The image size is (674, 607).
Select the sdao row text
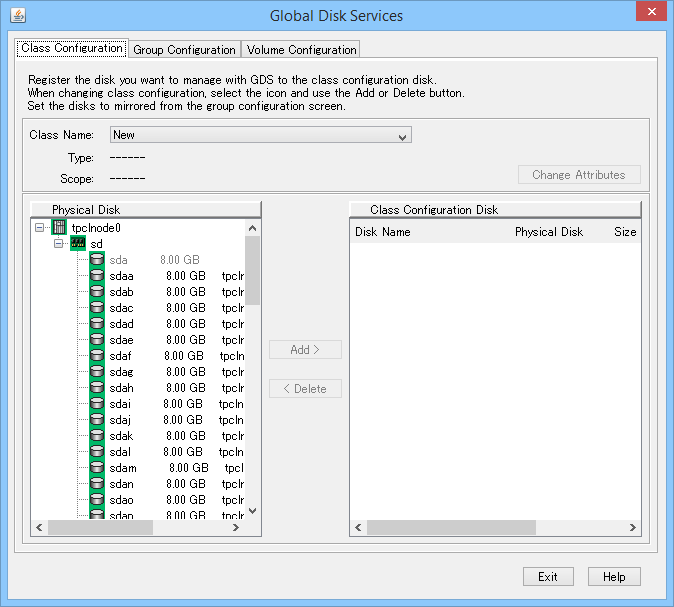[x=177, y=500]
